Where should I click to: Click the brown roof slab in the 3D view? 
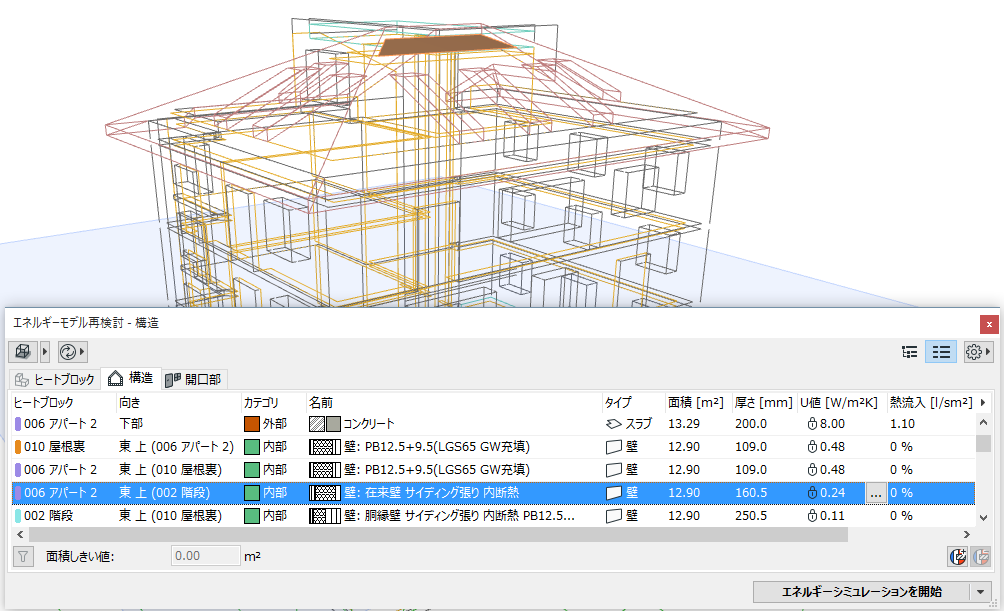coord(445,45)
